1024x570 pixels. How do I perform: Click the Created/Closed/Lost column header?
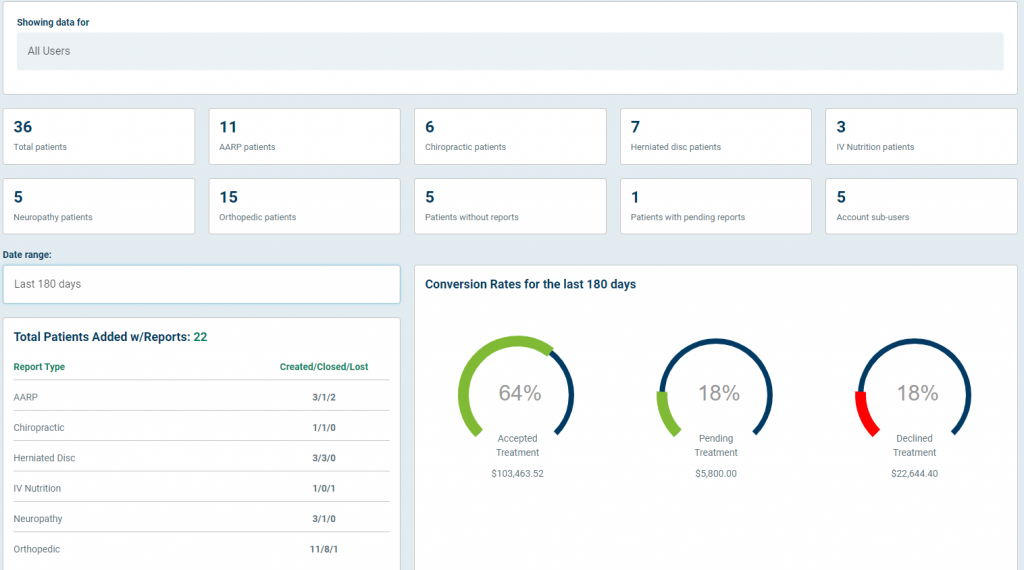[x=324, y=367]
